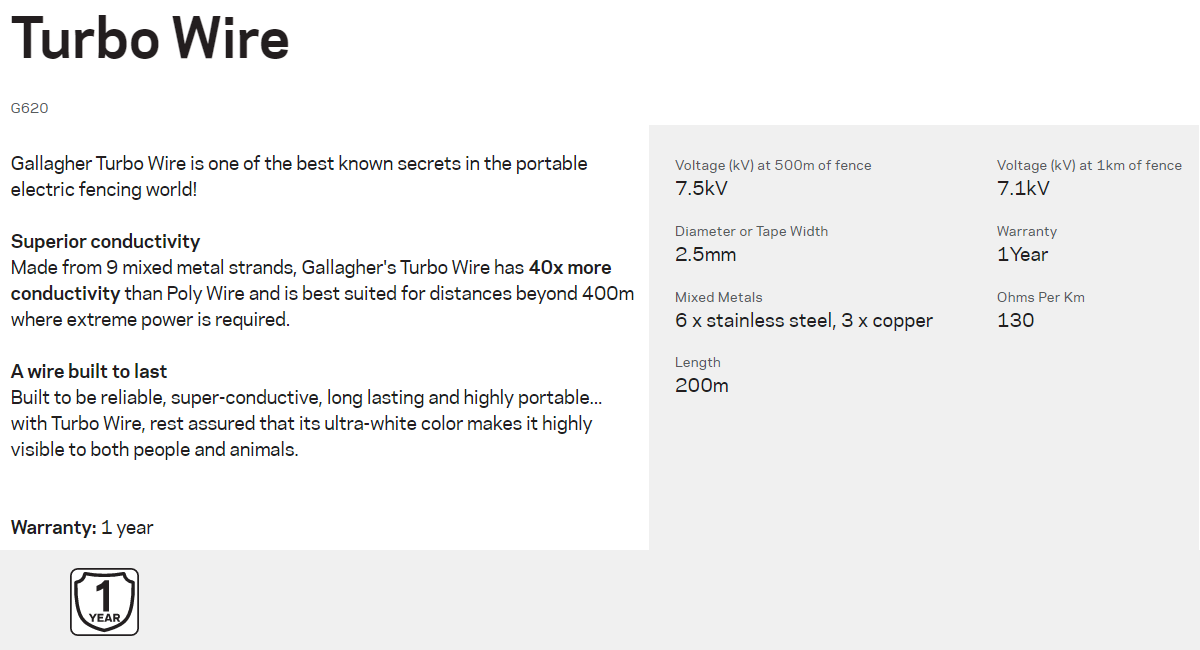Click the A wire built to last subheading
This screenshot has width=1200, height=650.
tap(89, 371)
